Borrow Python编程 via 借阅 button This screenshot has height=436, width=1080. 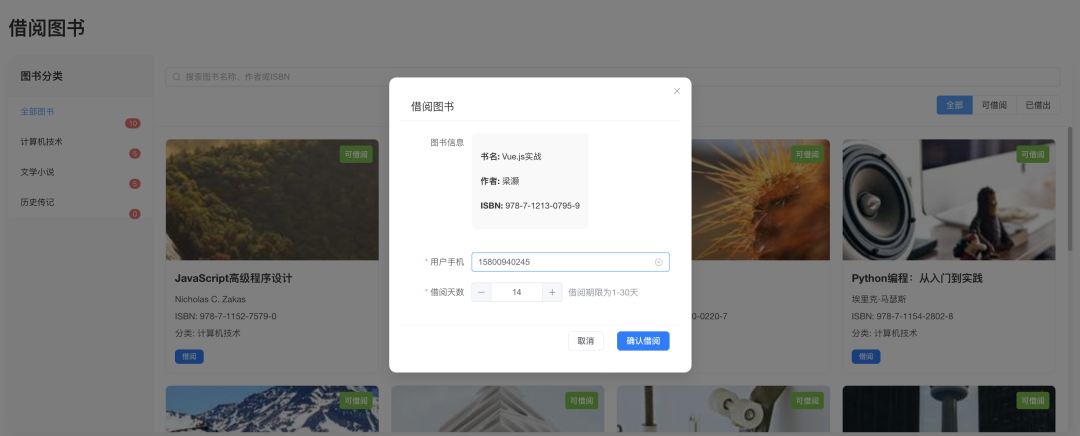[x=866, y=357]
